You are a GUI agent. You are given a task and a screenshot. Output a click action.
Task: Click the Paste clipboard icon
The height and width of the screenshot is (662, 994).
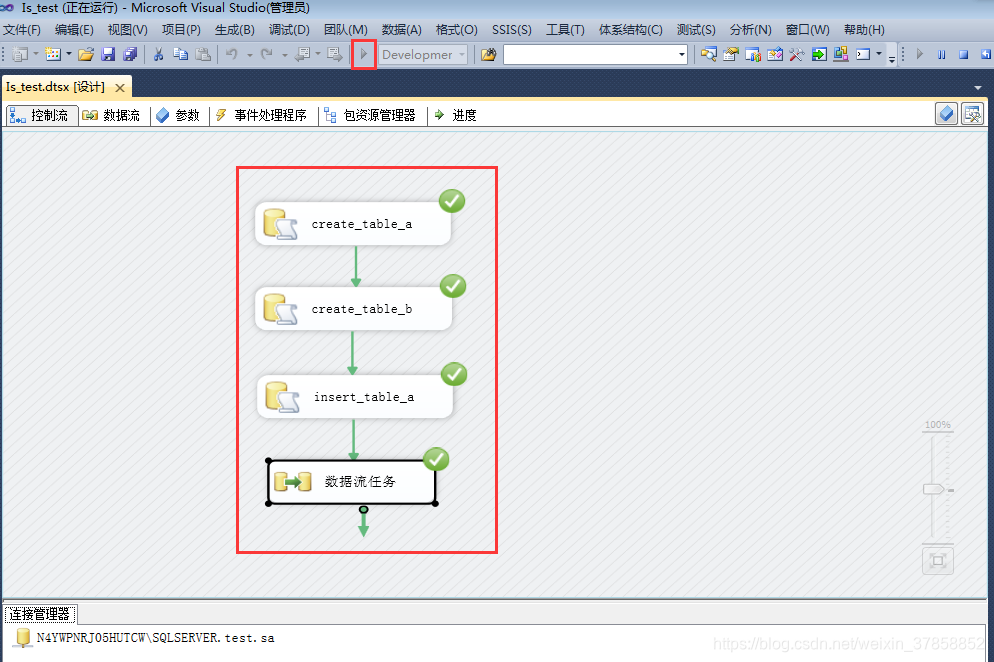pyautogui.click(x=203, y=55)
